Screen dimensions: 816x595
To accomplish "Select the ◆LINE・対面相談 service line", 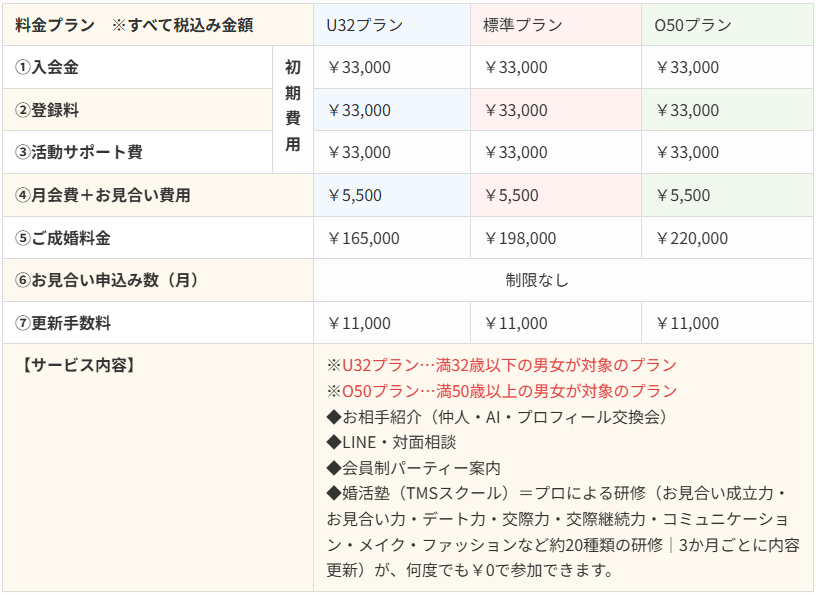I will (x=391, y=442).
